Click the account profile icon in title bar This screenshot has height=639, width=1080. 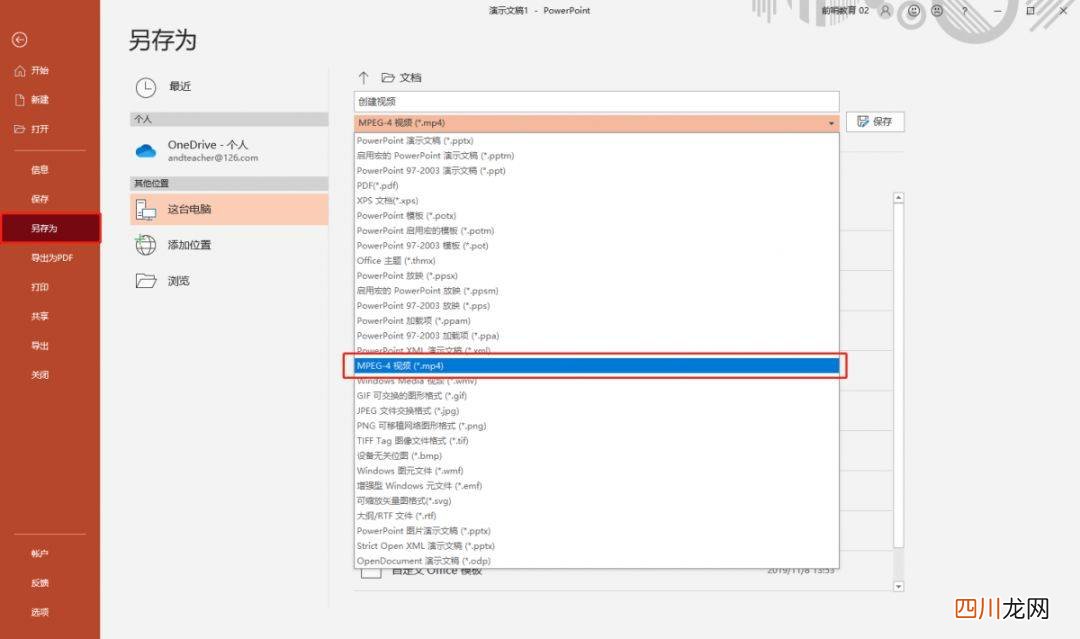886,11
